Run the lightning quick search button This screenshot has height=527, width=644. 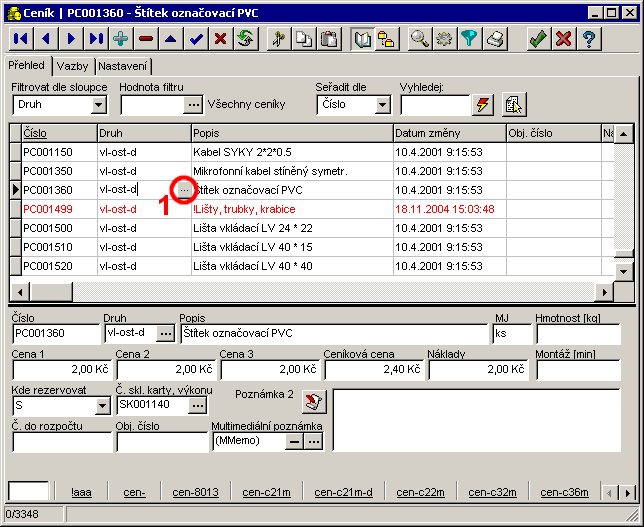483,105
